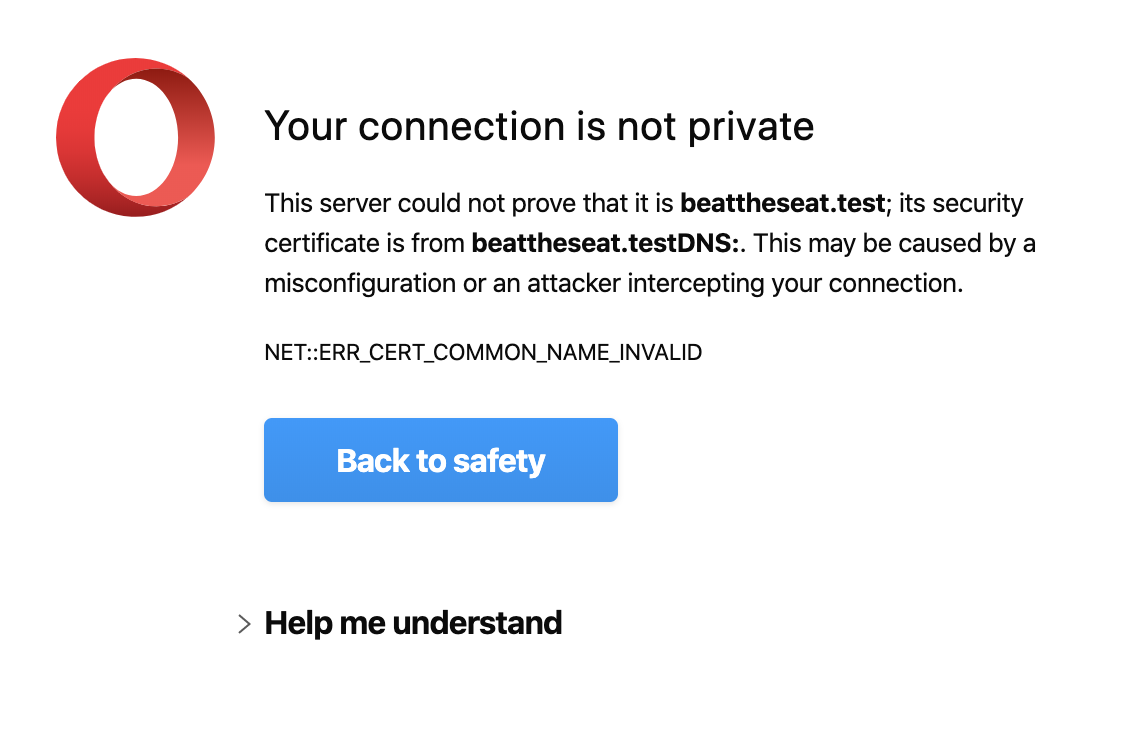Click the word 'understand' in the expander label
This screenshot has height=738, width=1136.
click(477, 623)
